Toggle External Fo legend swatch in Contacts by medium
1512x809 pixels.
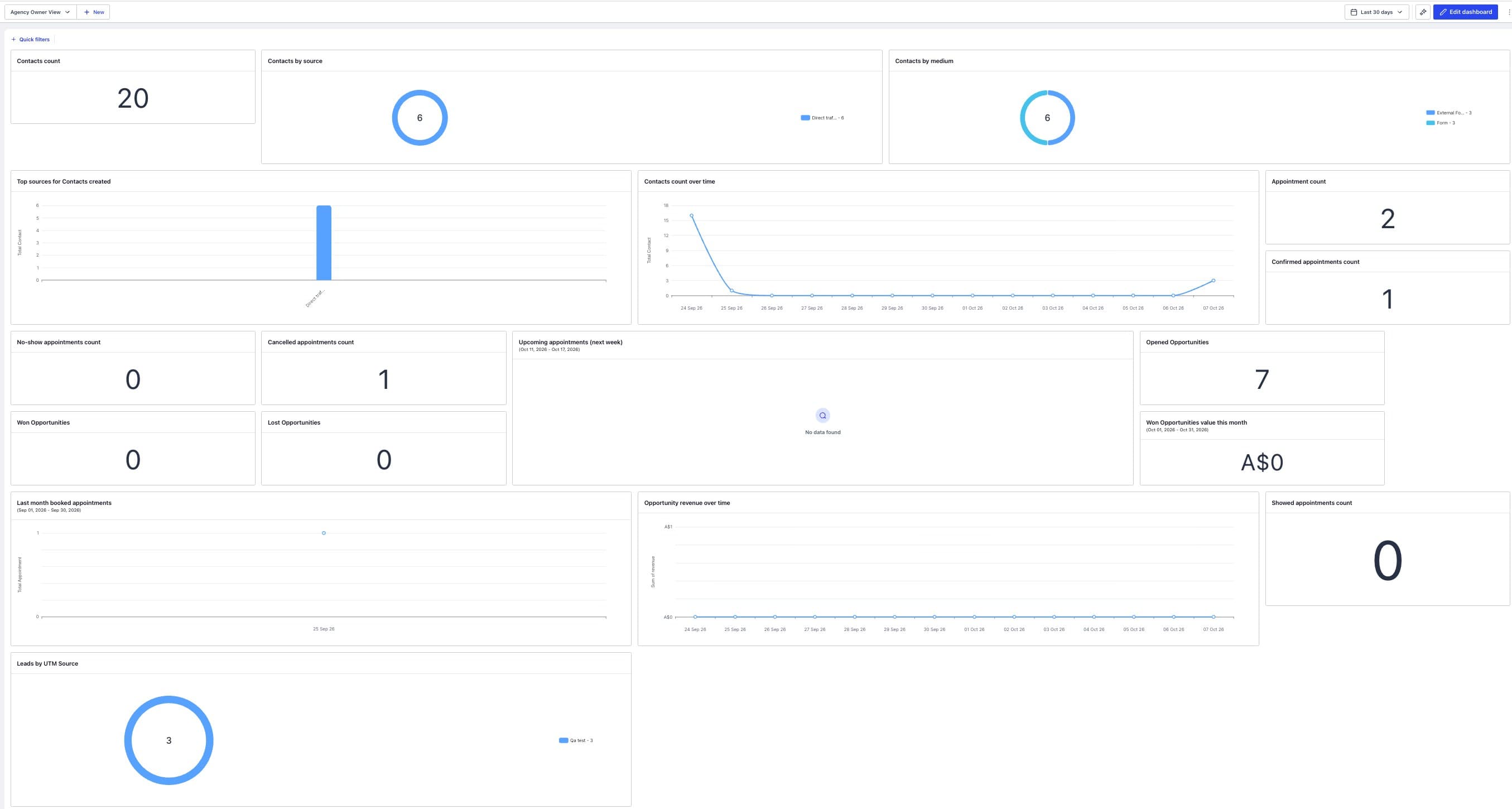pos(1431,113)
